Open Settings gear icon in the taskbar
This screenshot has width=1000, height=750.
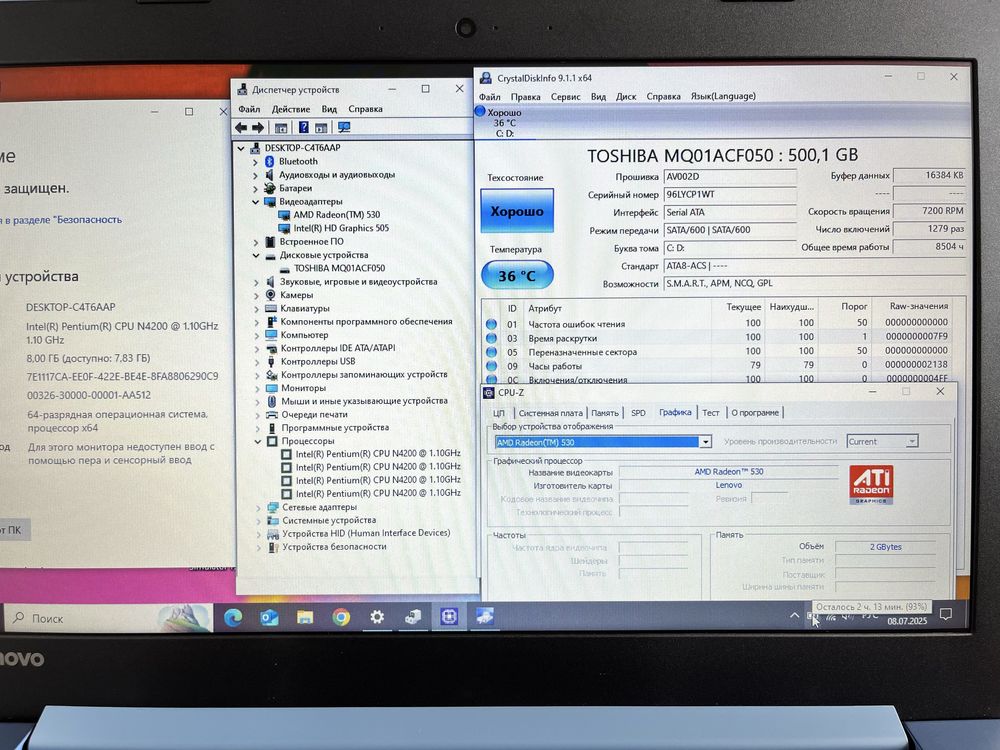[x=377, y=617]
